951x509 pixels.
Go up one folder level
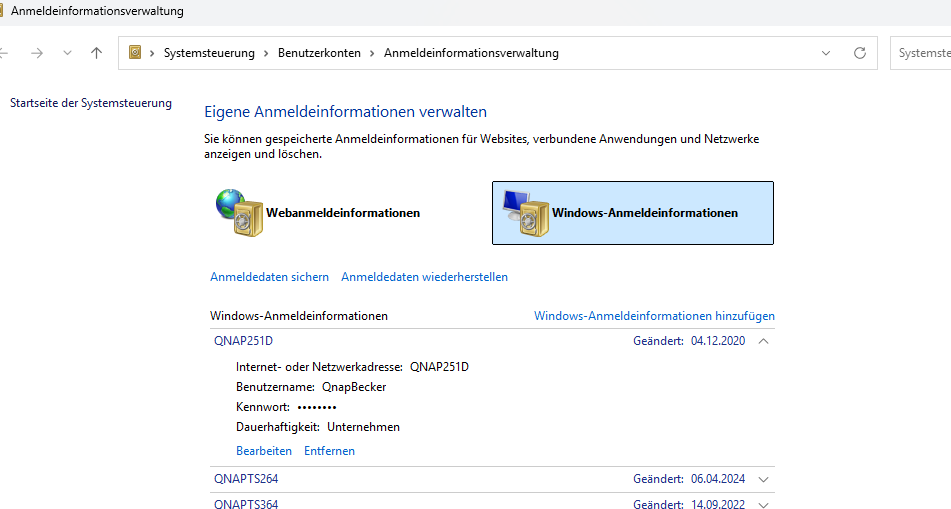96,53
